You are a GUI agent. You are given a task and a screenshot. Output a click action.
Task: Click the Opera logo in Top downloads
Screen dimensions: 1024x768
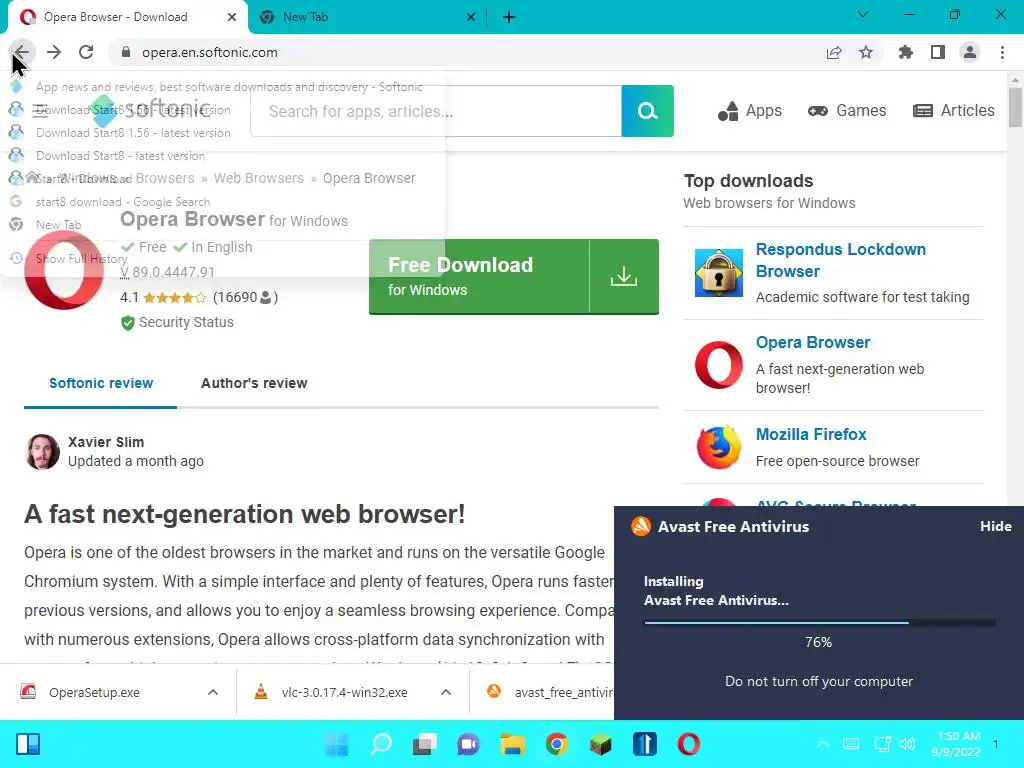coord(718,365)
